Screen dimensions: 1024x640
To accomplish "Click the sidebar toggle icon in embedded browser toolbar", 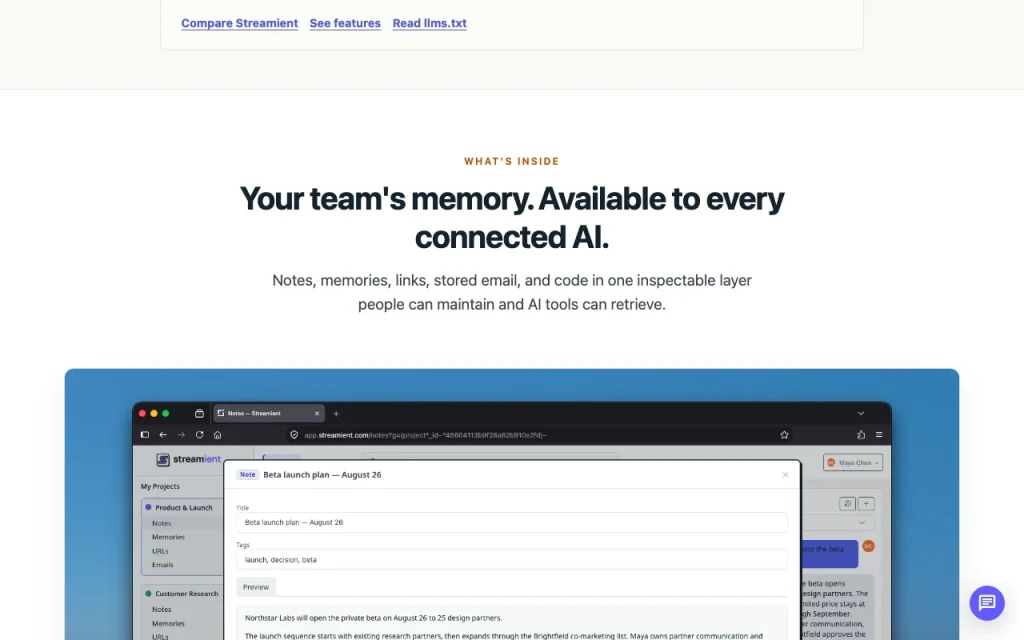I will pyautogui.click(x=145, y=435).
